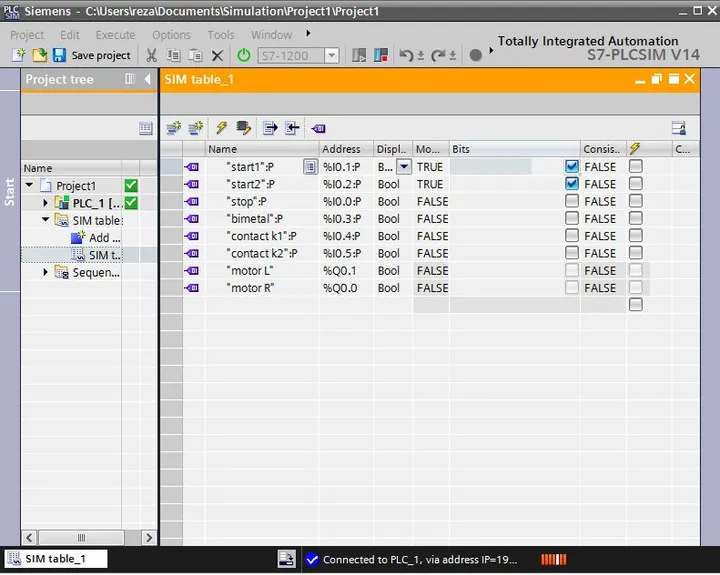
Task: Click the export SIM table icon
Action: [x=270, y=128]
